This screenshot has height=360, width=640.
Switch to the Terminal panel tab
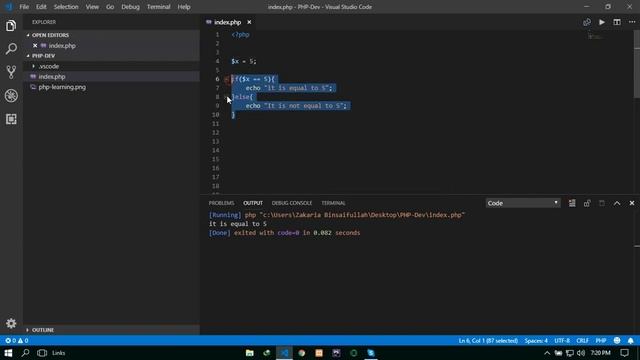coord(333,203)
